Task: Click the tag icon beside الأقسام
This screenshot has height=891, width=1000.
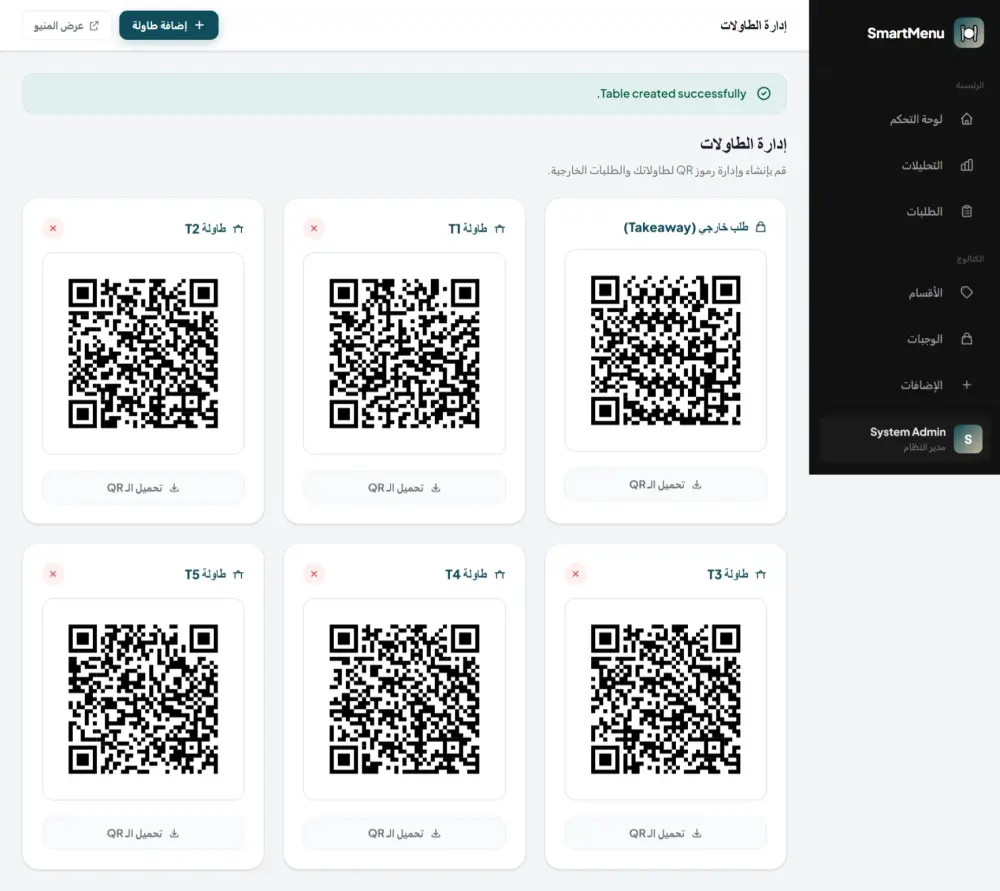Action: (x=967, y=293)
